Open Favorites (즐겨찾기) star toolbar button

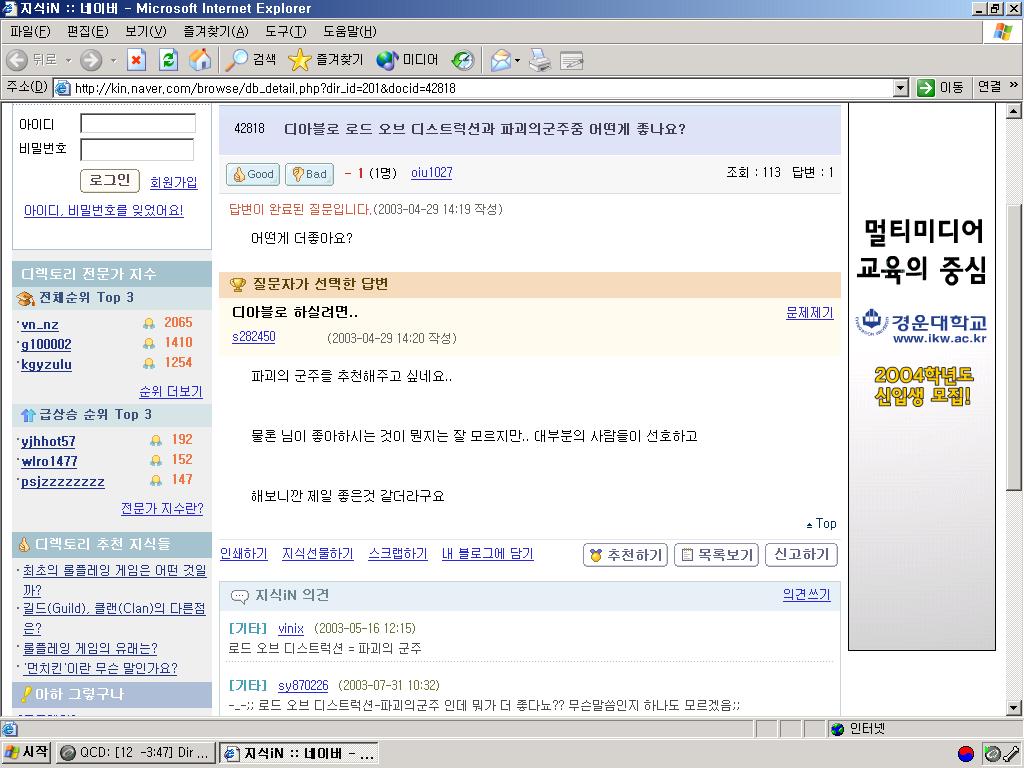click(x=325, y=60)
